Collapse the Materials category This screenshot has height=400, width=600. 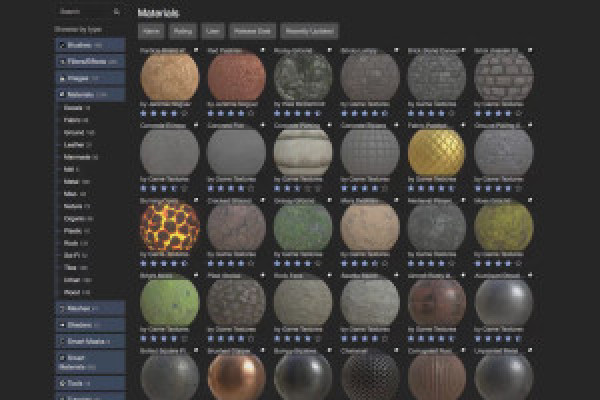tap(91, 94)
